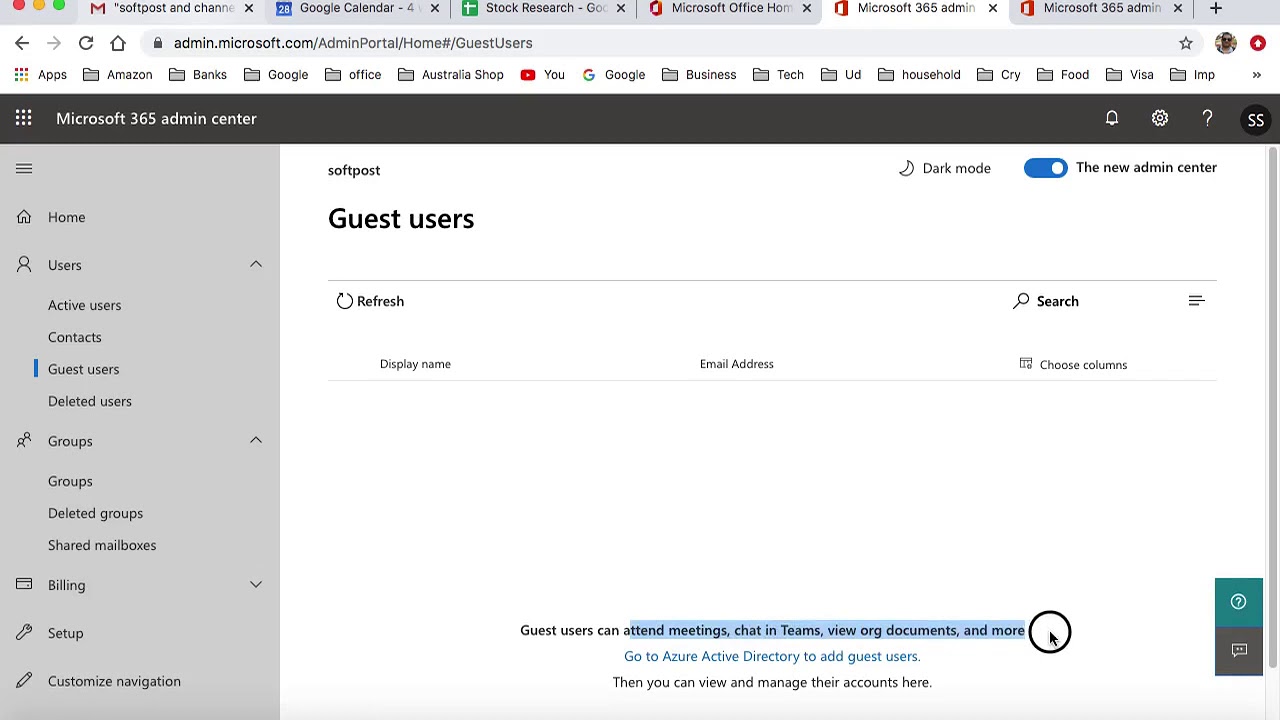Open the teal help assistant button
This screenshot has height=720, width=1280.
[1239, 602]
